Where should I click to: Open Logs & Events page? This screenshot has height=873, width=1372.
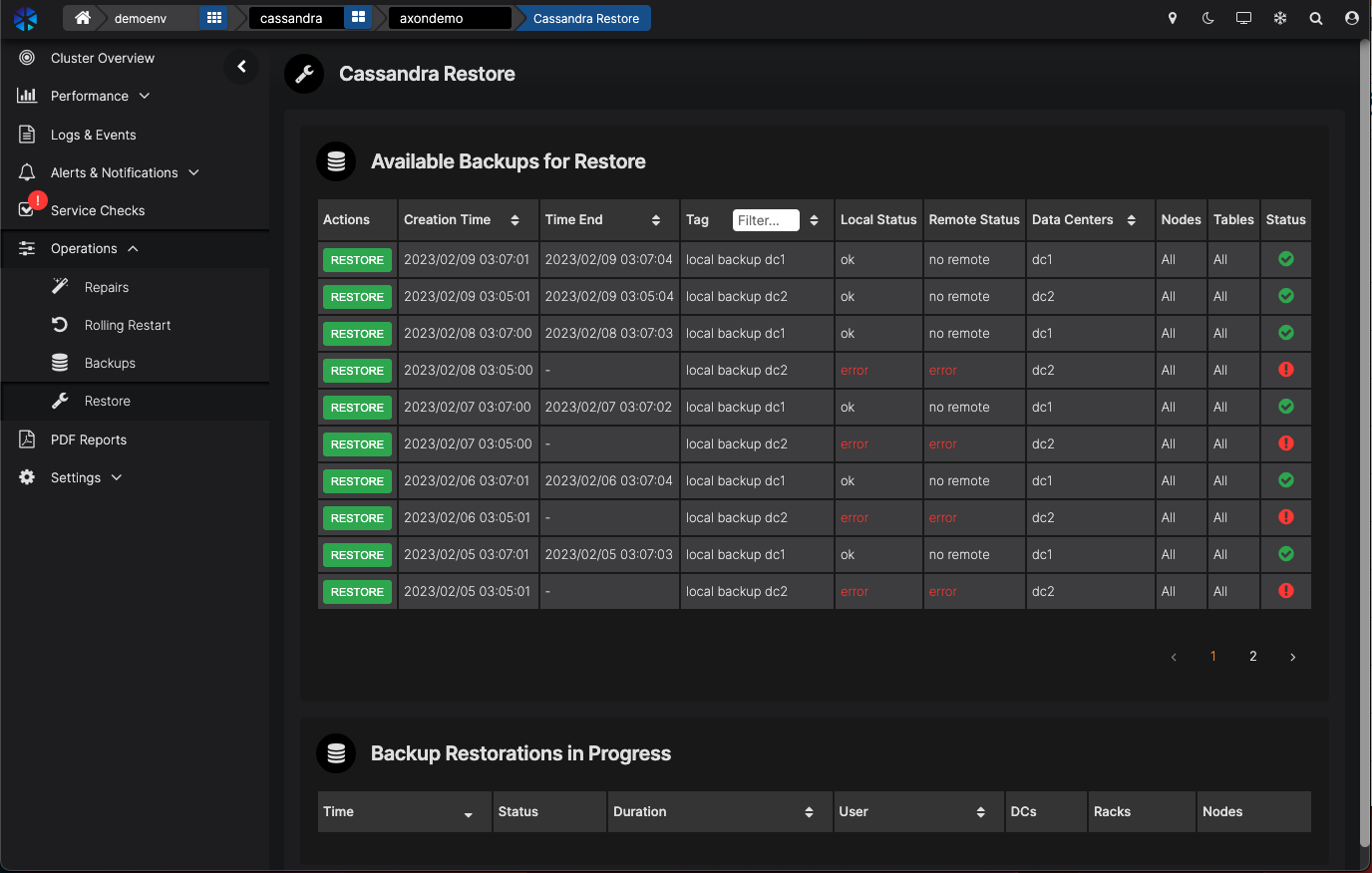tap(94, 135)
